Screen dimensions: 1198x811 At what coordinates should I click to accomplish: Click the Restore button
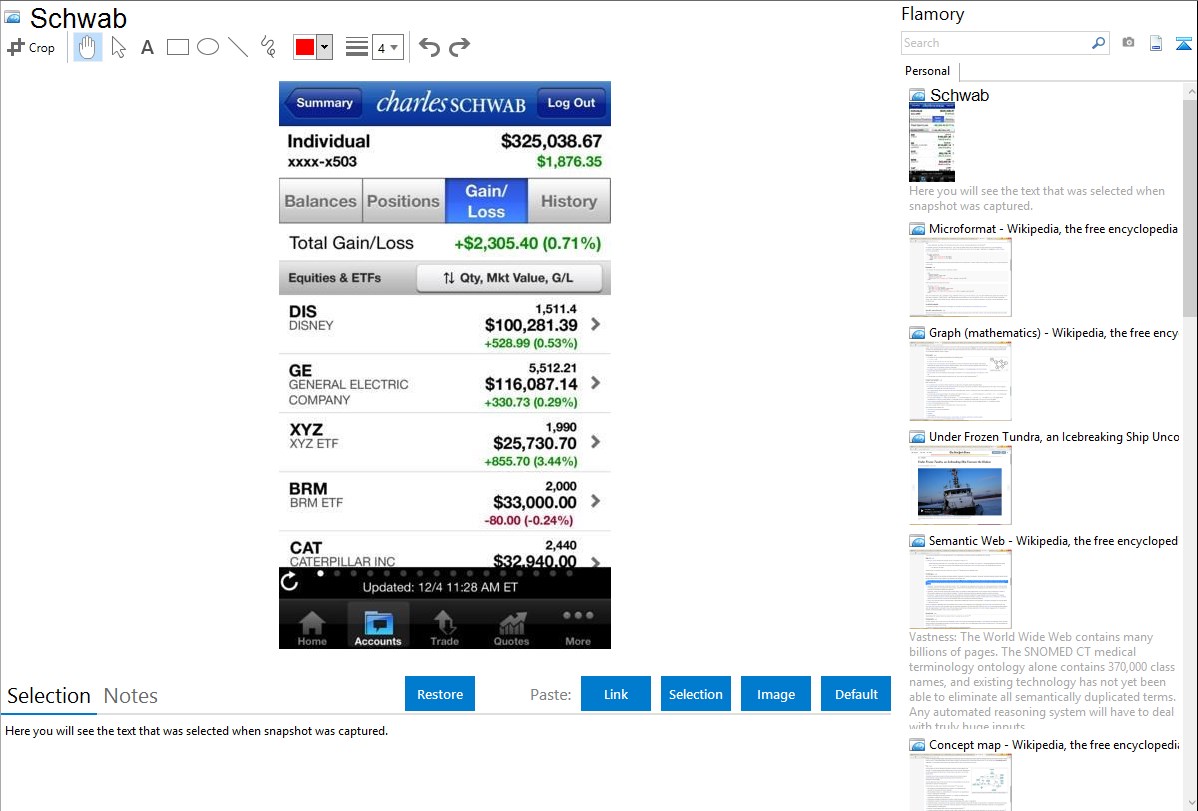[440, 694]
